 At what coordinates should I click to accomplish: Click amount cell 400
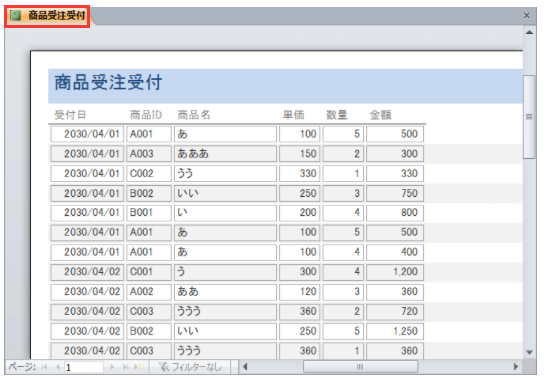click(395, 252)
